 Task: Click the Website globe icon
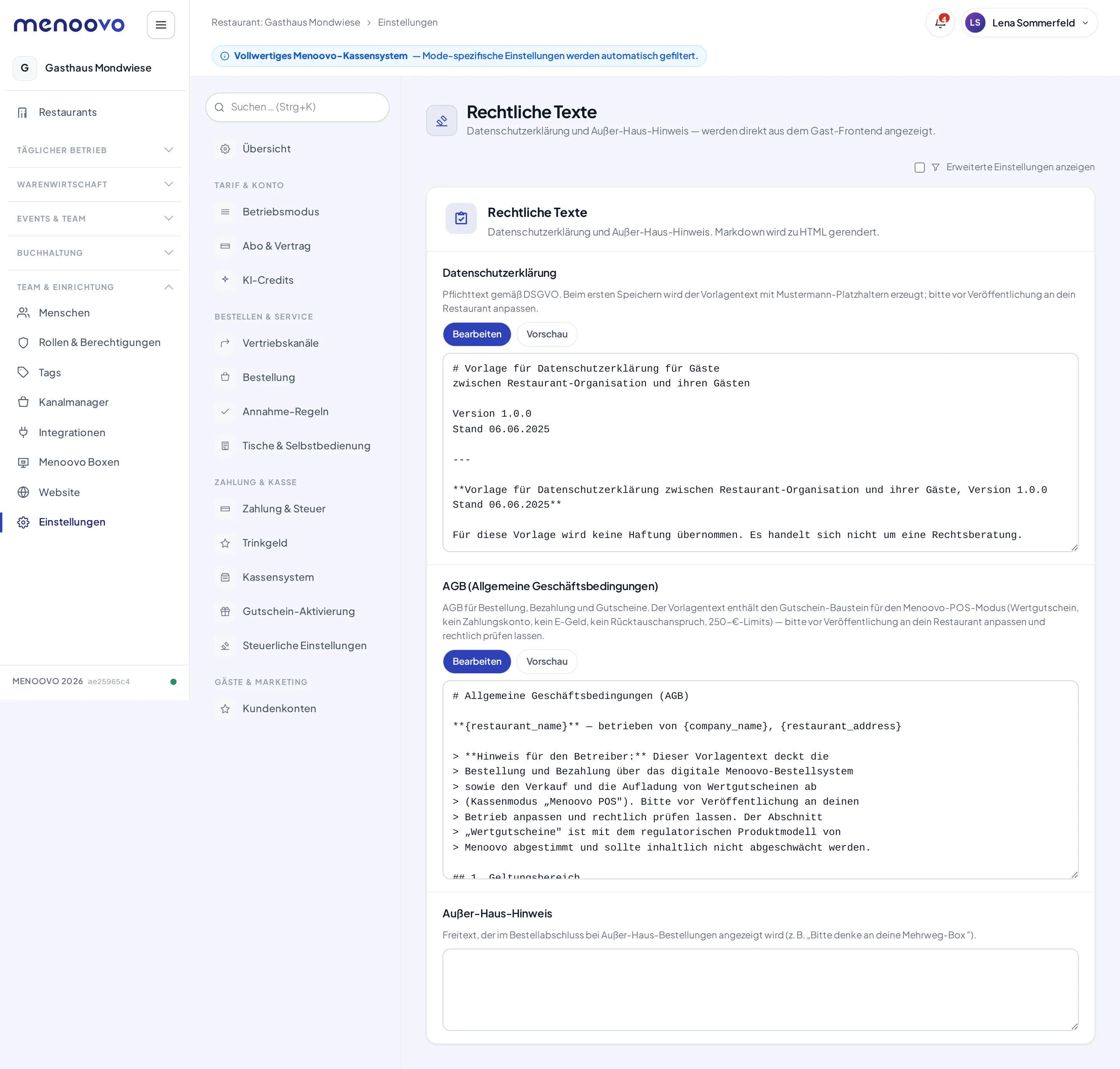[23, 493]
